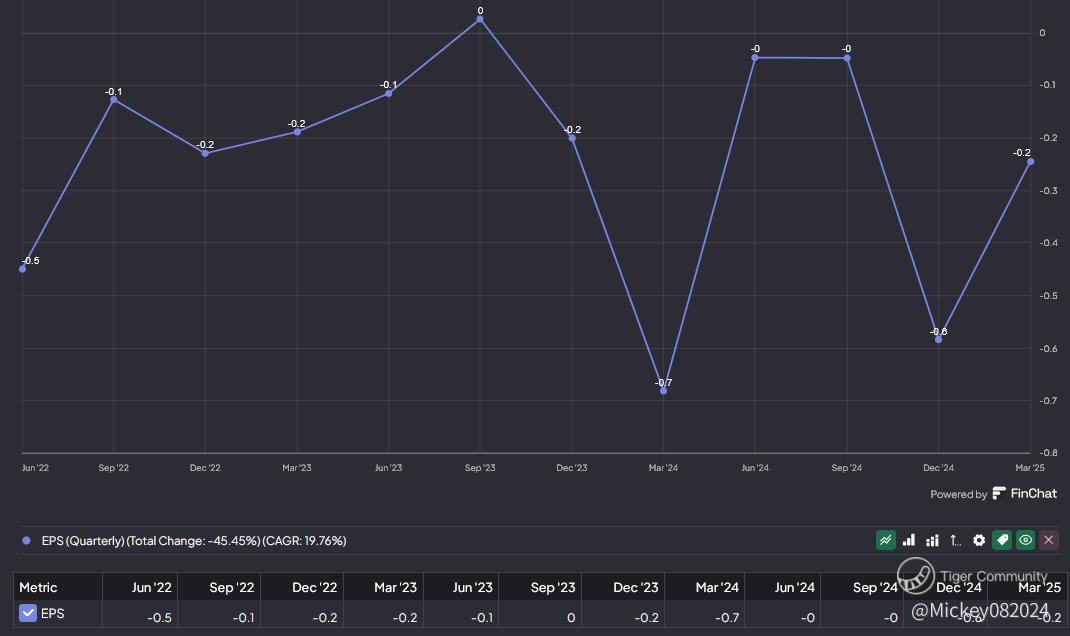Click the Sep '24 data point on chart
This screenshot has height=636, width=1070.
pos(847,59)
